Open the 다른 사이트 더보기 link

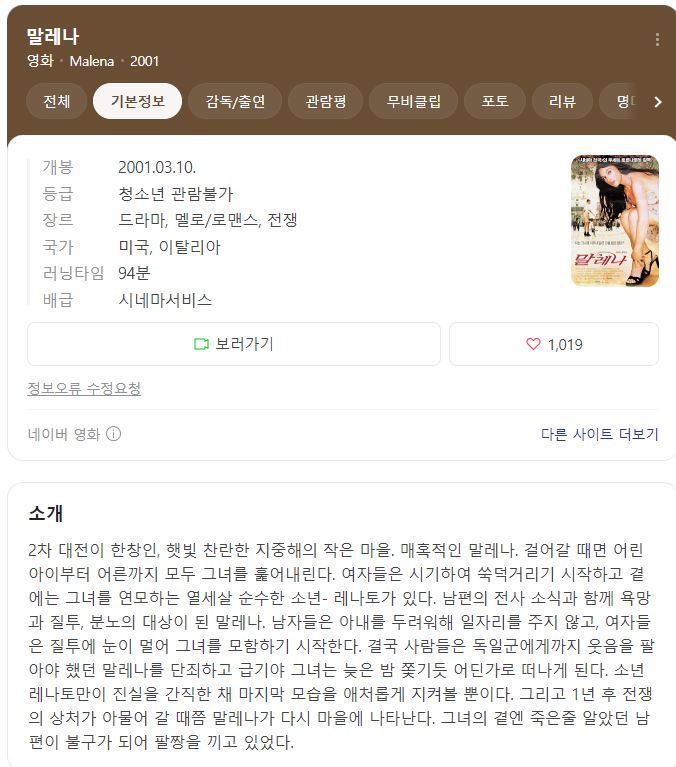[600, 434]
